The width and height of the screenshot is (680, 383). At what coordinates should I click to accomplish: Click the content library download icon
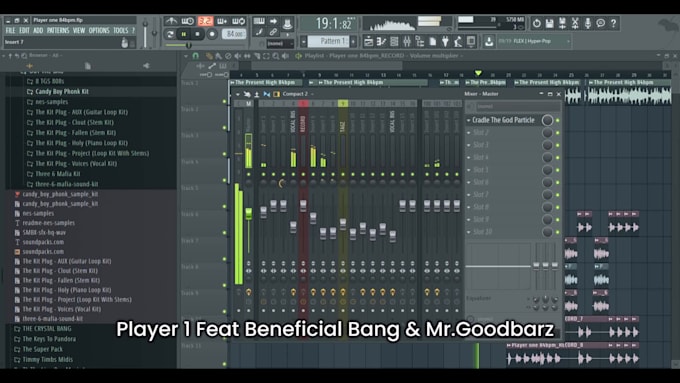[x=489, y=42]
